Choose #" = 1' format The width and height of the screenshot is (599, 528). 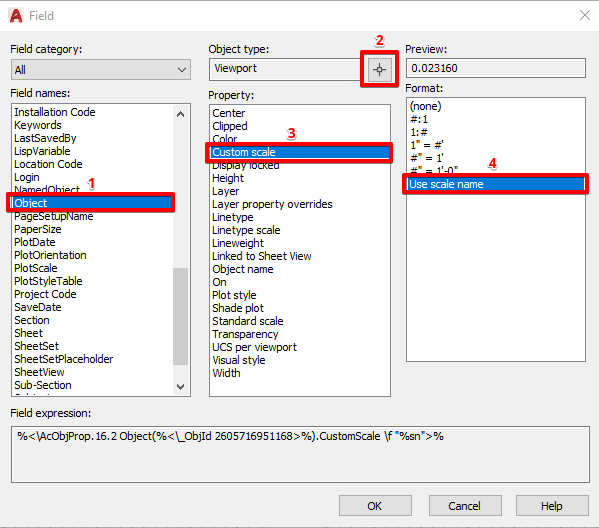(427, 158)
